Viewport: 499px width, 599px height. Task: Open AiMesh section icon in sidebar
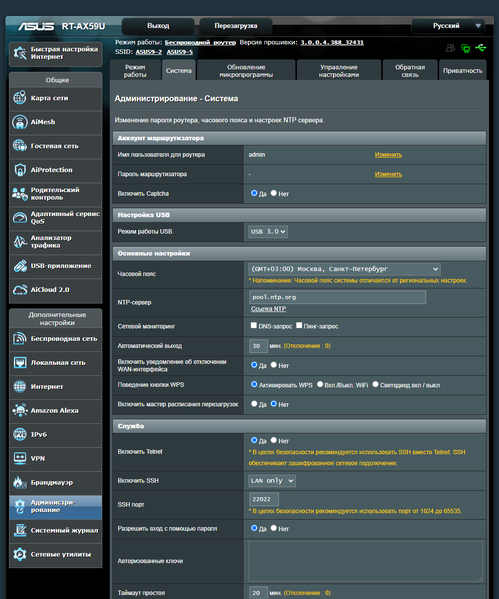(x=20, y=122)
